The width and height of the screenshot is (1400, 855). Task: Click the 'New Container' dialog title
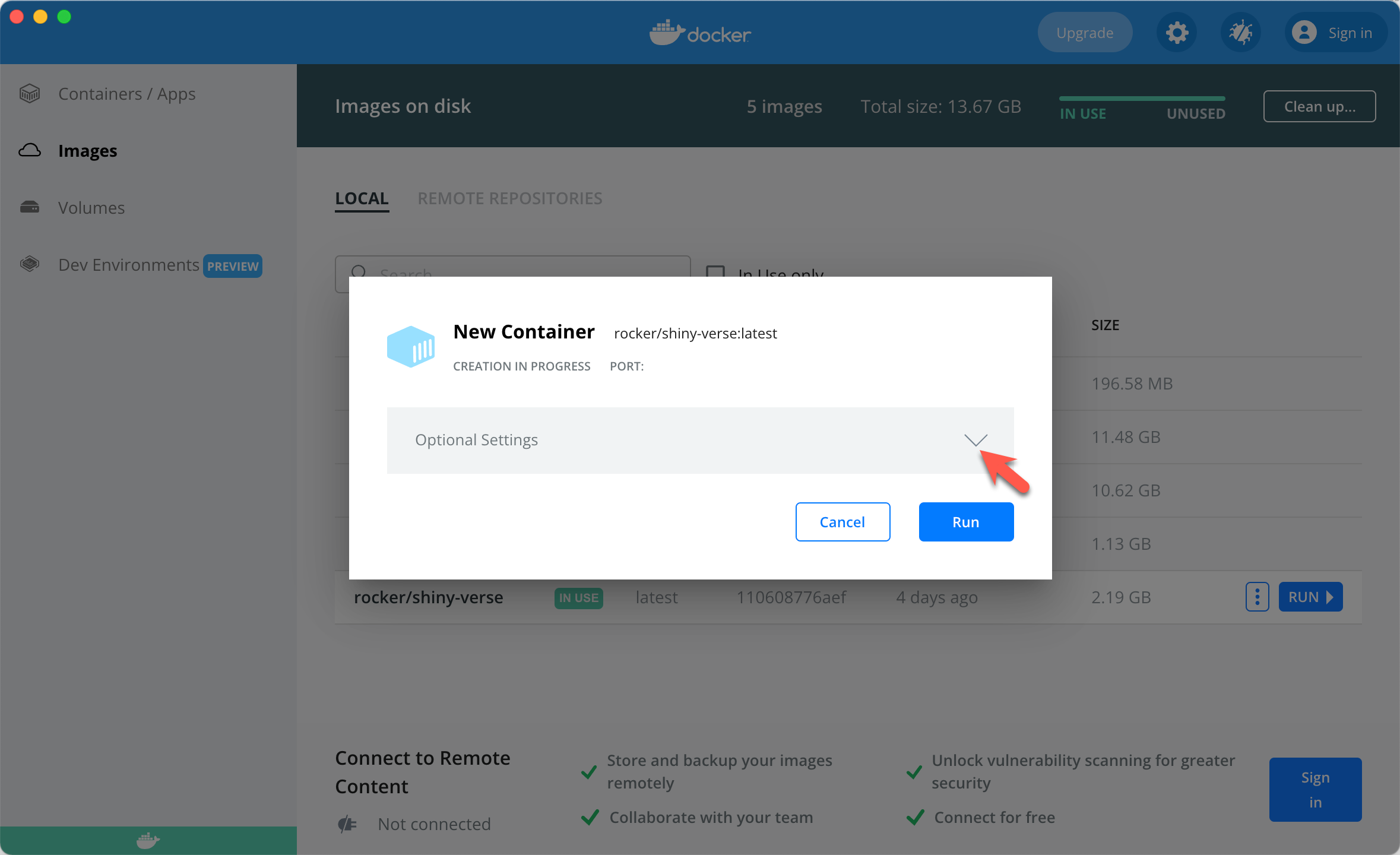(x=524, y=332)
